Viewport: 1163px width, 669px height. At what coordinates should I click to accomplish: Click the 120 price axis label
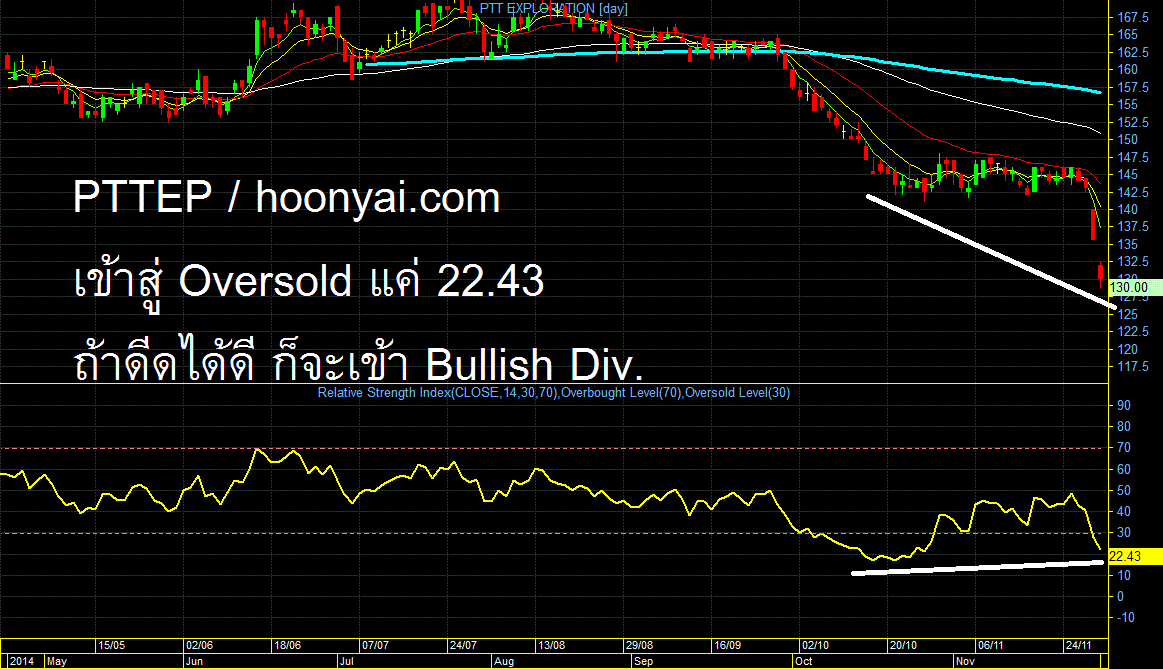tap(1127, 349)
